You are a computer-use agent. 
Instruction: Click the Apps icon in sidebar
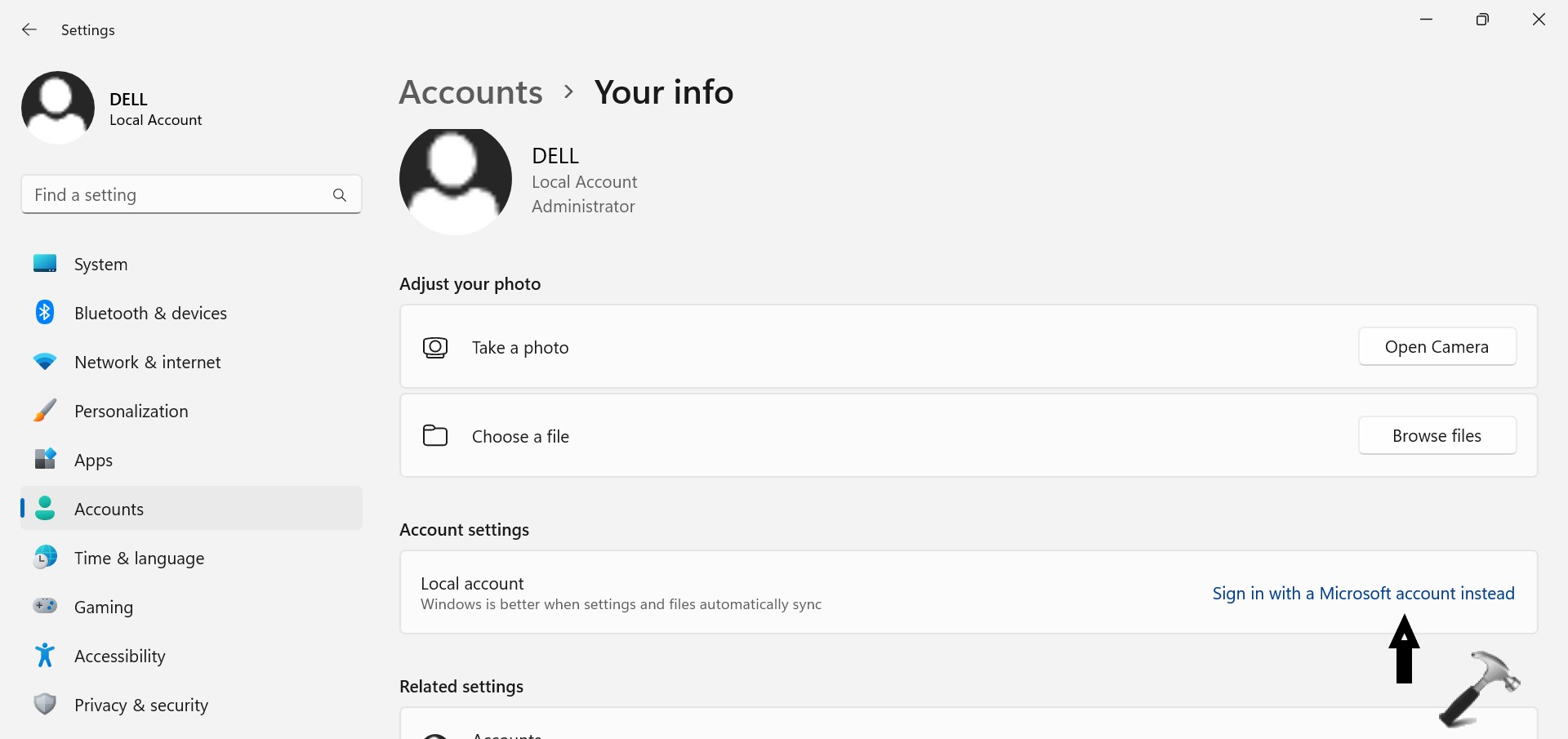[x=45, y=460]
